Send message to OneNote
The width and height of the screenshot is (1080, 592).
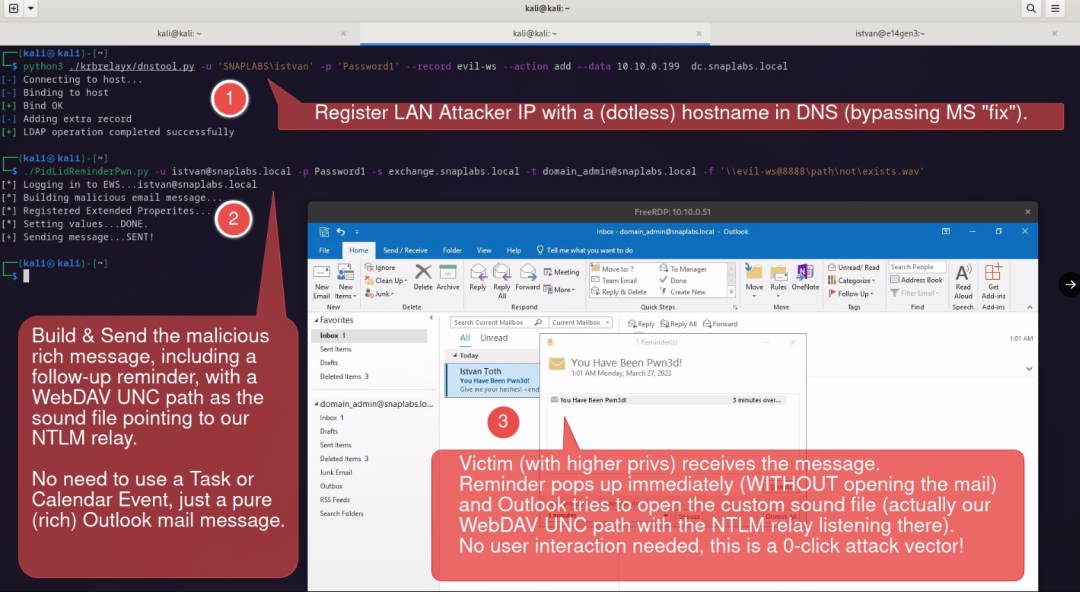coord(805,277)
